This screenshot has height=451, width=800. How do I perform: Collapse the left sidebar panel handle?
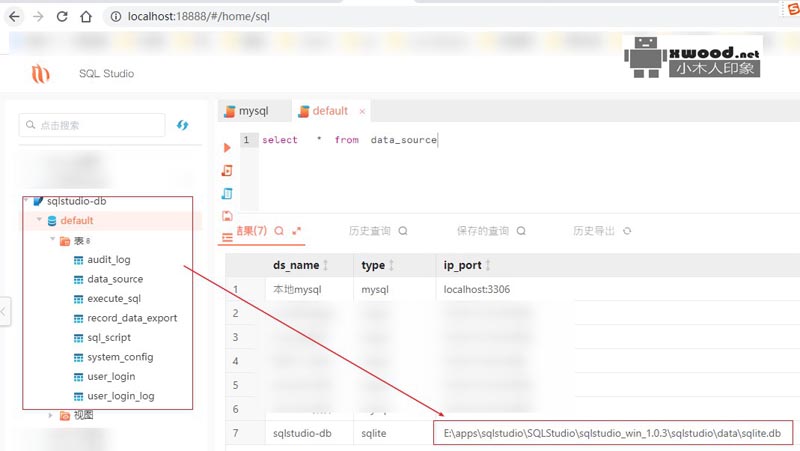tap(4, 311)
